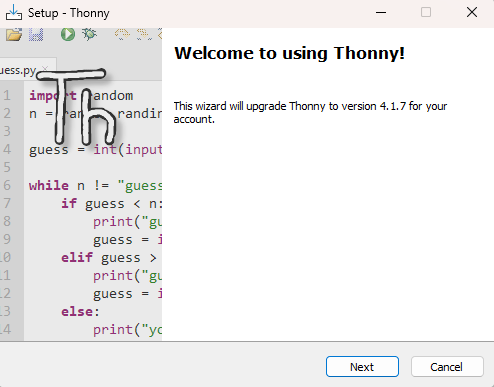Image resolution: width=494 pixels, height=387 pixels.
Task: Click the Welcome to using Thonny heading
Action: pyautogui.click(x=289, y=53)
